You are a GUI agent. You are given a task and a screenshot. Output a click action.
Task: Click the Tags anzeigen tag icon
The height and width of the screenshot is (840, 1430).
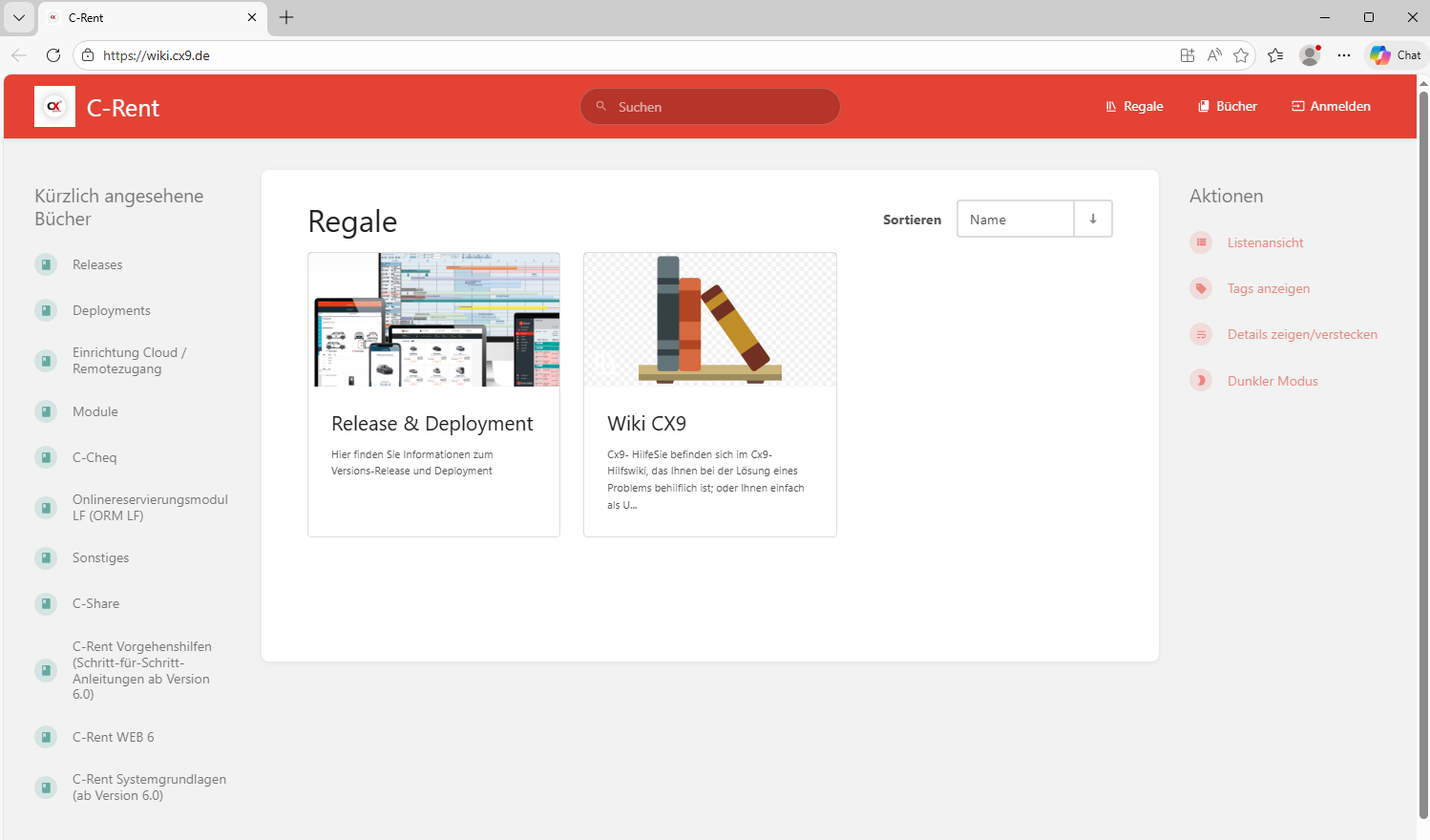click(x=1201, y=288)
